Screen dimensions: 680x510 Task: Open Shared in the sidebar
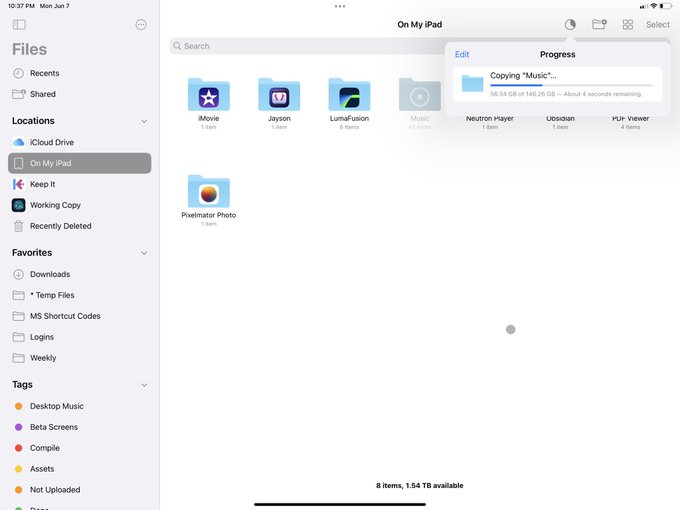point(80,94)
